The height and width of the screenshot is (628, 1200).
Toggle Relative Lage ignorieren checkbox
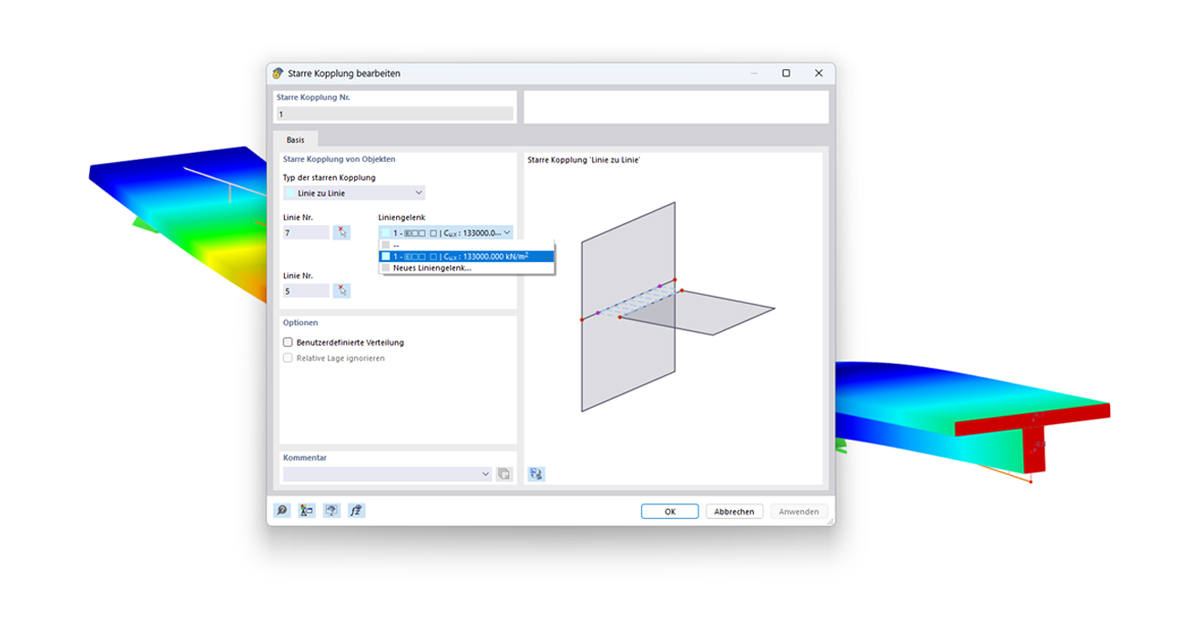(x=288, y=358)
